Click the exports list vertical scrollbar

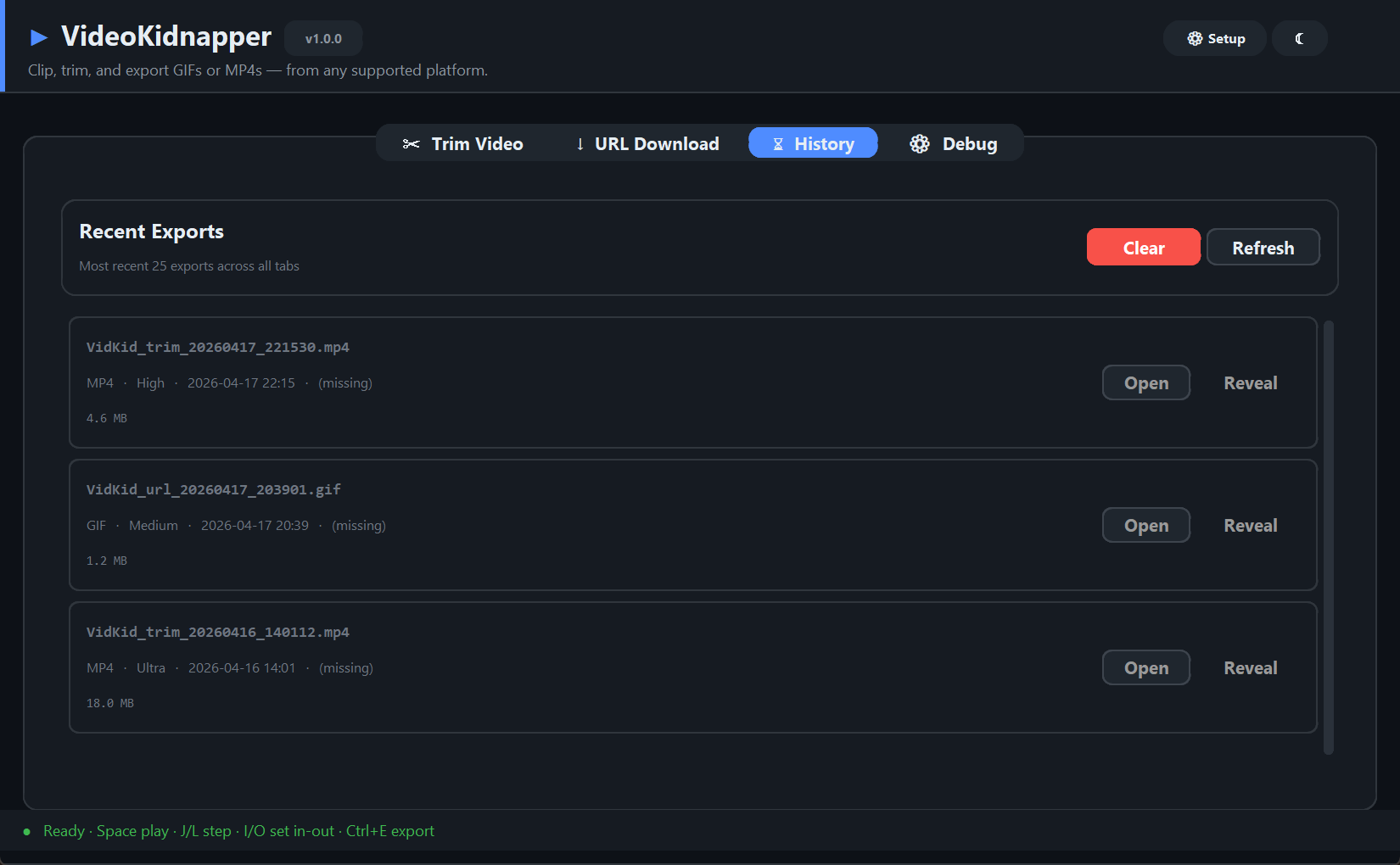1329,537
